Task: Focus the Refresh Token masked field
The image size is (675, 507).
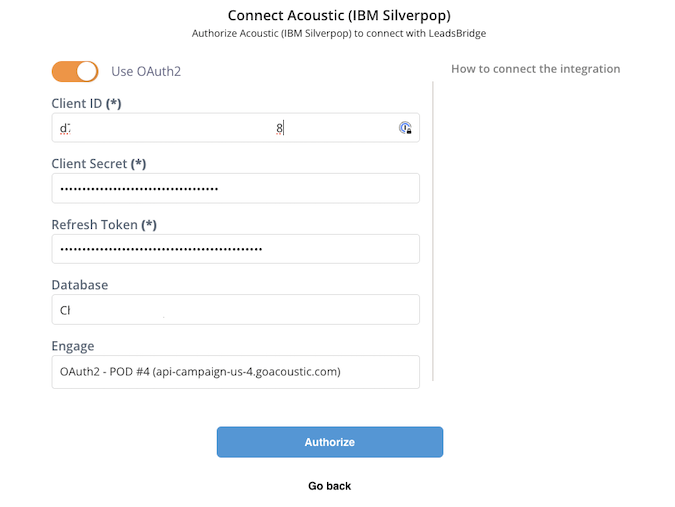Action: (235, 249)
